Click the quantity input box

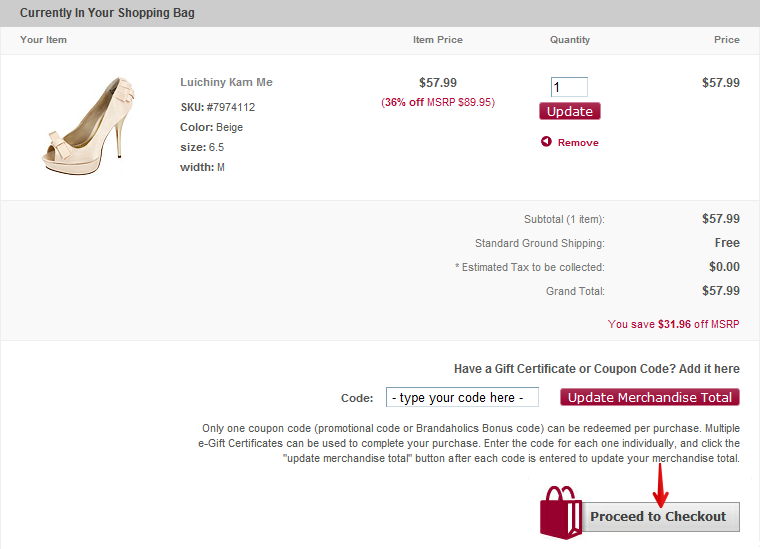click(569, 87)
